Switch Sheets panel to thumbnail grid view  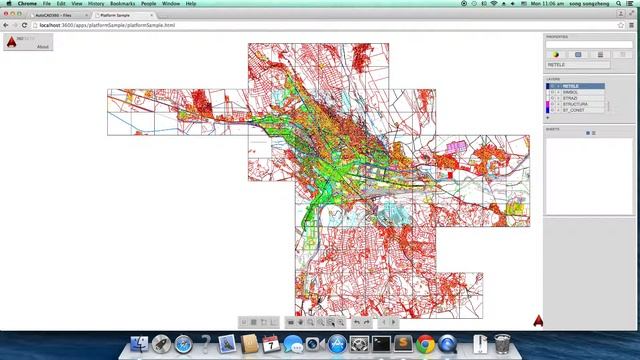coord(588,133)
